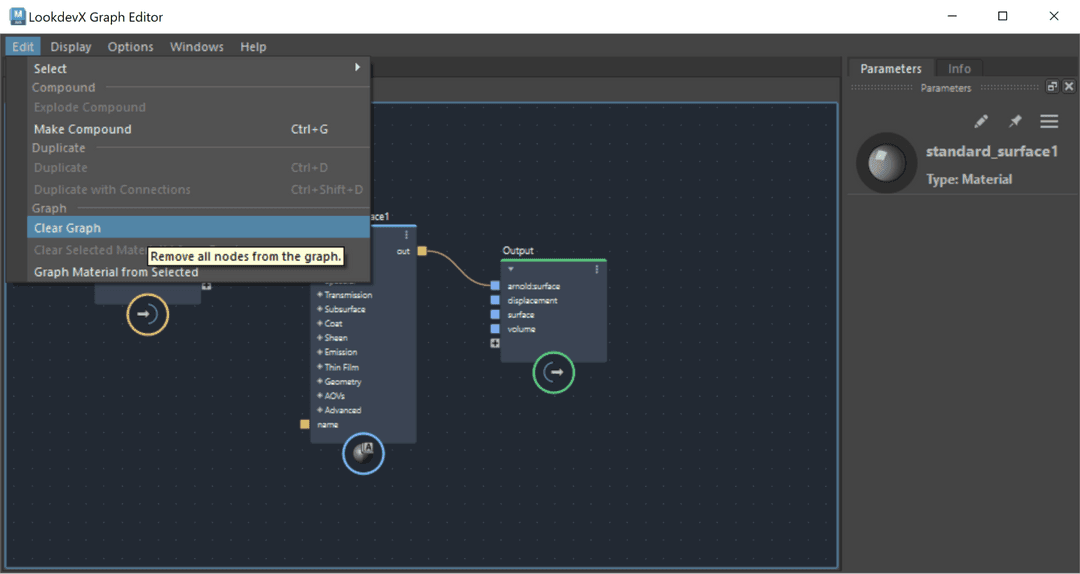The height and width of the screenshot is (574, 1080).
Task: Switch to the Parameters tab
Action: pyautogui.click(x=890, y=68)
